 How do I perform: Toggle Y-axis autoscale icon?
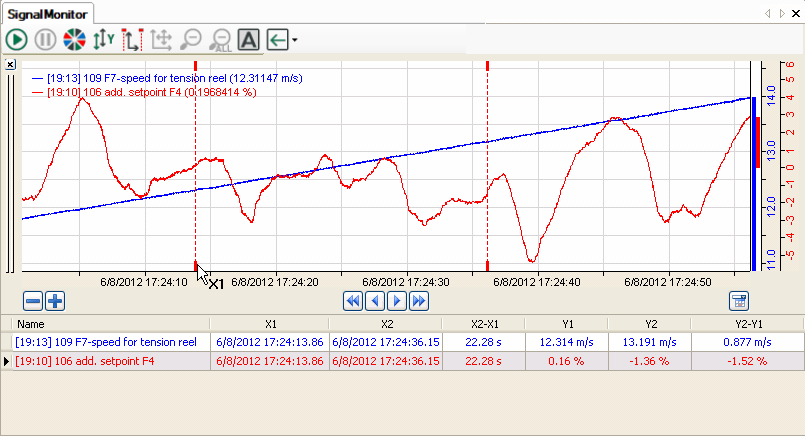coord(103,40)
